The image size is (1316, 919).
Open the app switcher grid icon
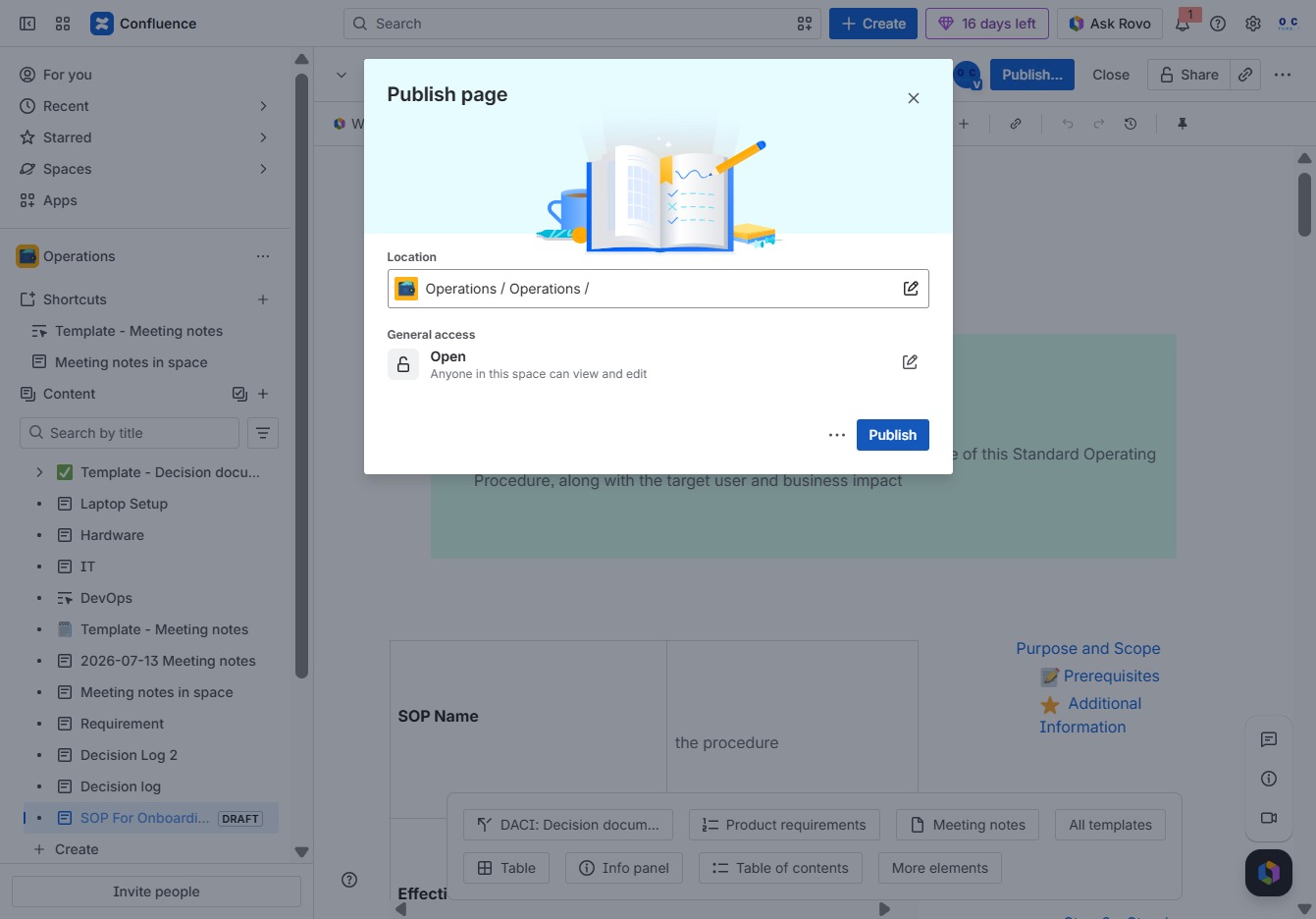pyautogui.click(x=63, y=24)
